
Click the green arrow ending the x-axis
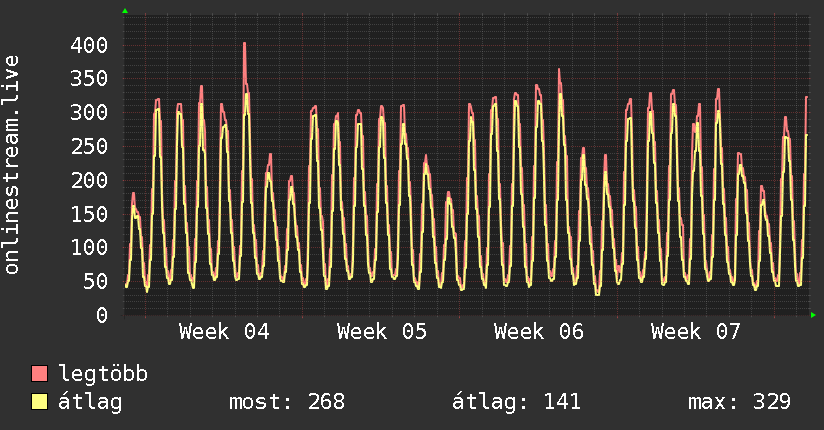click(813, 315)
